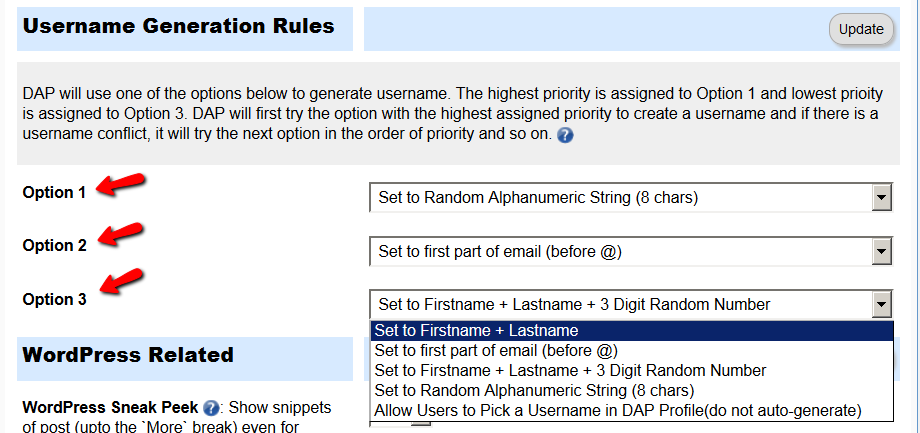Open the help icon after the priority description

(x=564, y=136)
